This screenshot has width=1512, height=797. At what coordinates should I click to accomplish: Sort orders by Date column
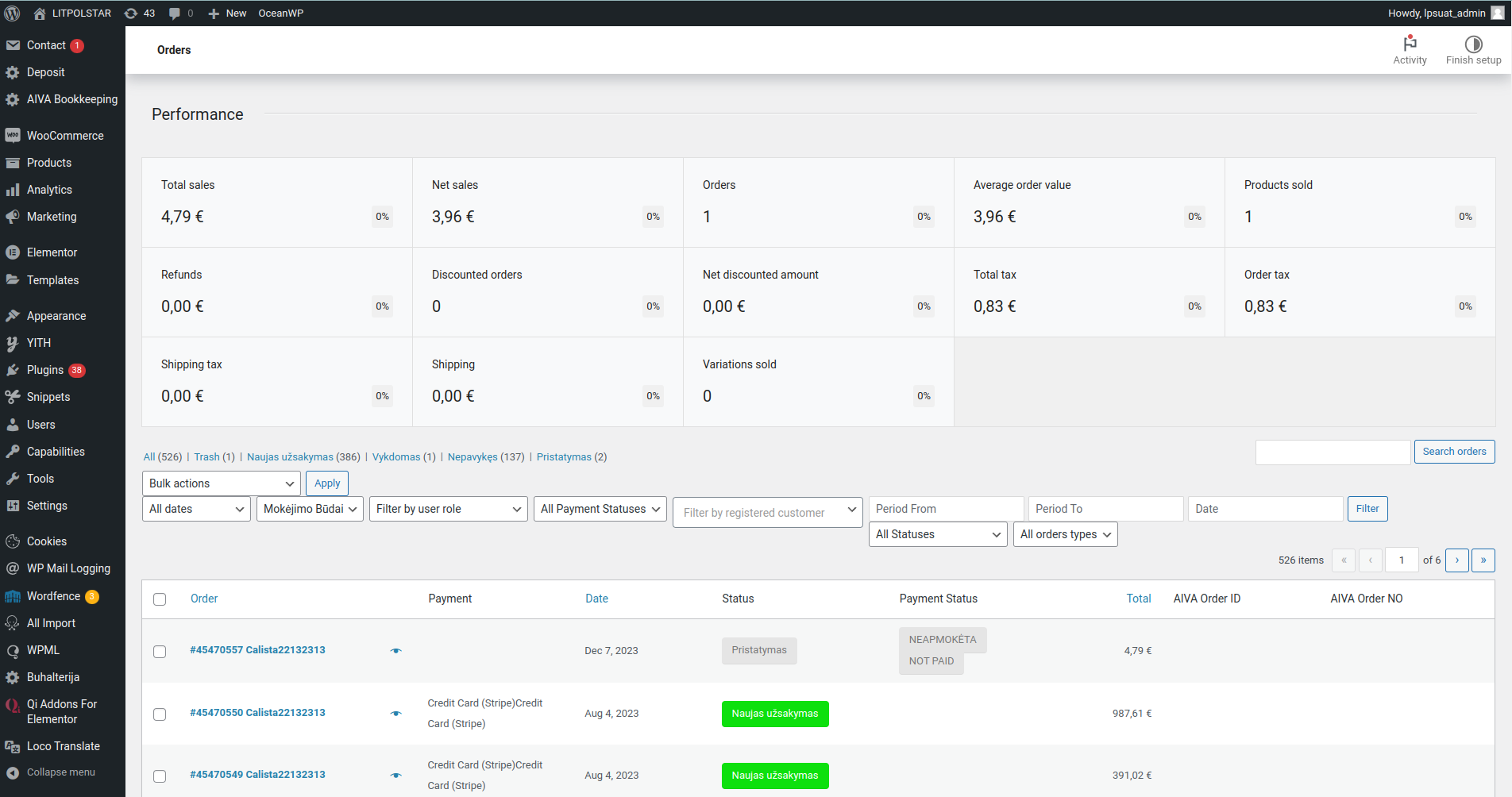tap(596, 599)
